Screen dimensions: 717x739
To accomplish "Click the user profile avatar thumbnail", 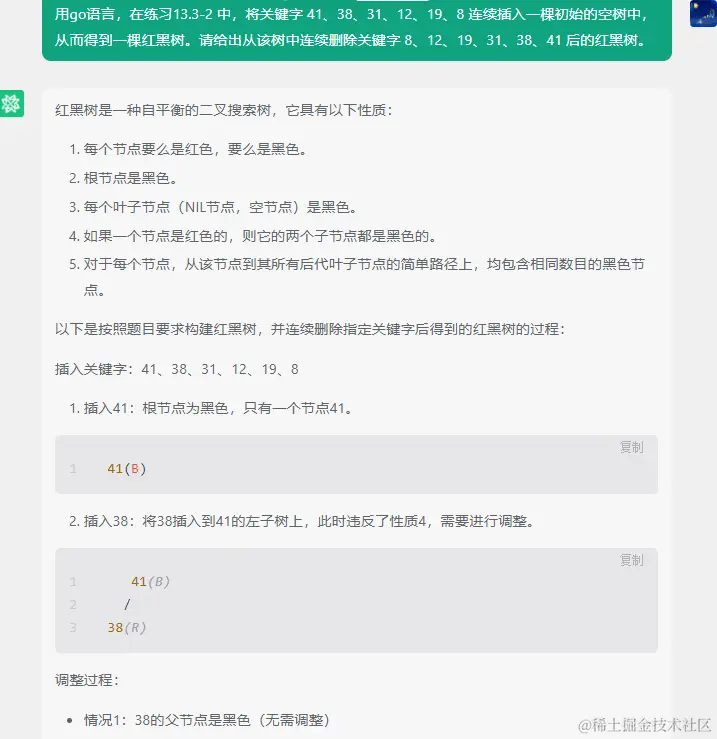I will click(703, 14).
